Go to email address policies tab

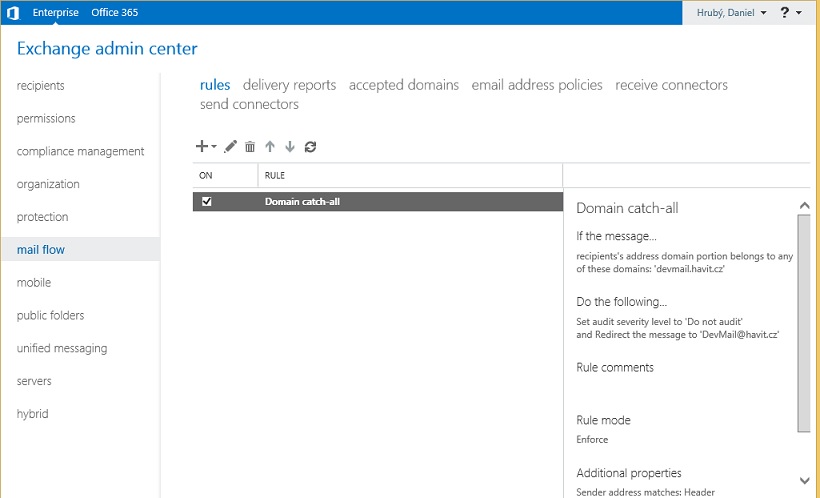pos(537,85)
